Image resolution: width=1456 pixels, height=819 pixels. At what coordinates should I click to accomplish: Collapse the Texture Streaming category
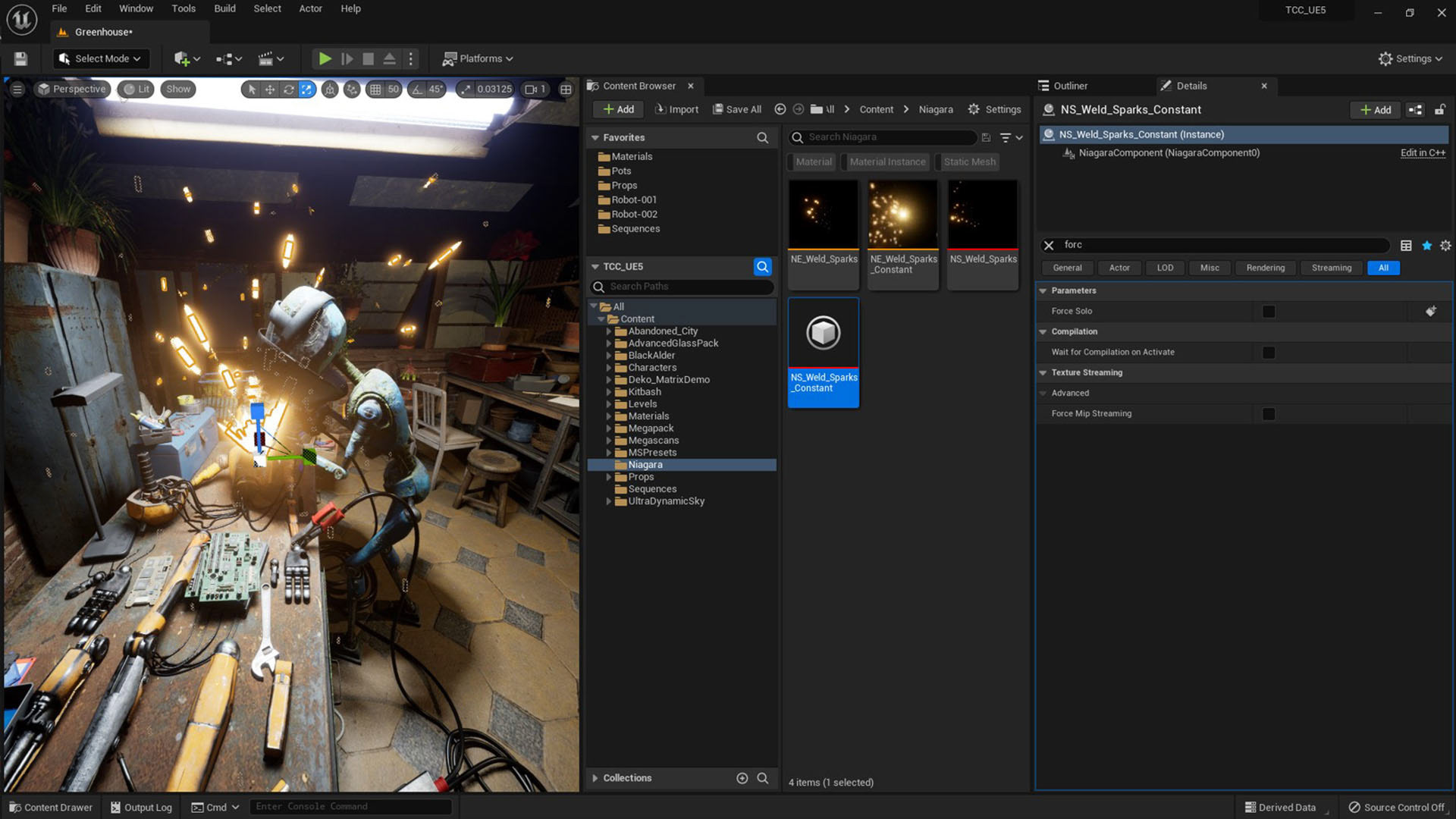[1043, 373]
